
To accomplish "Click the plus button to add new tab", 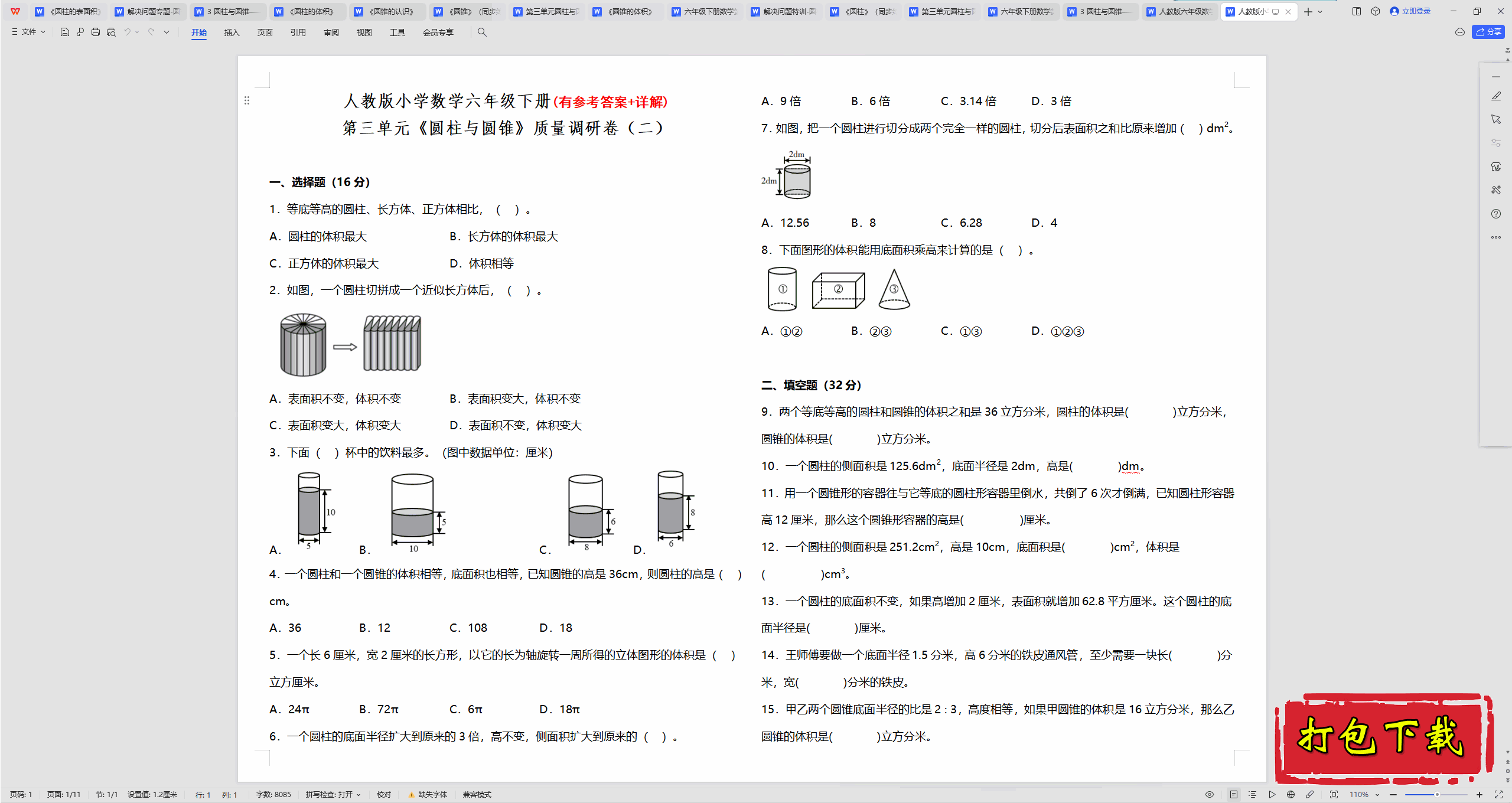I will pos(1308,12).
